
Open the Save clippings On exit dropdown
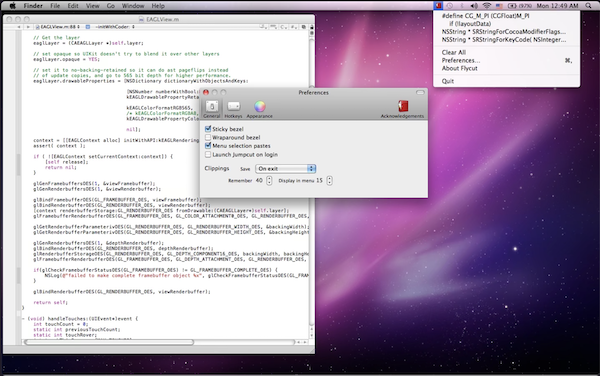click(285, 169)
